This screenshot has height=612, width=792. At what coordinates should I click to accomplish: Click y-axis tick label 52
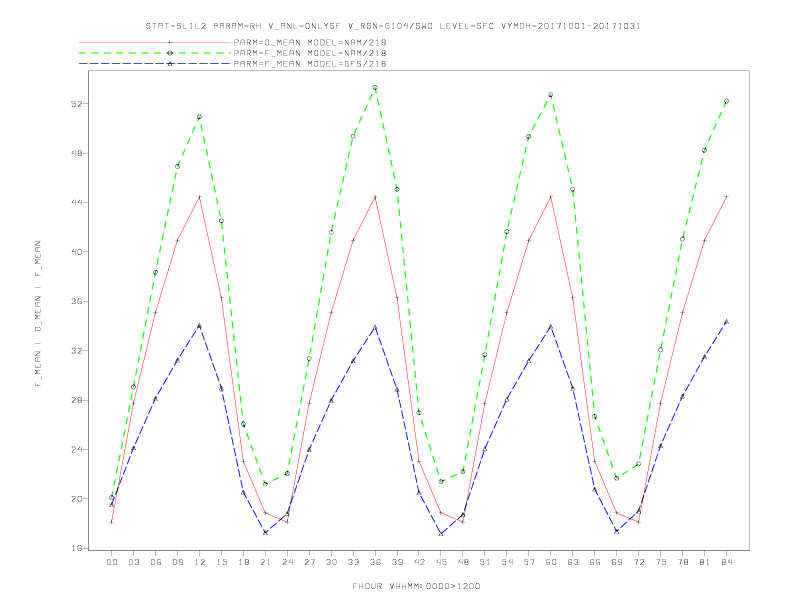(x=78, y=104)
